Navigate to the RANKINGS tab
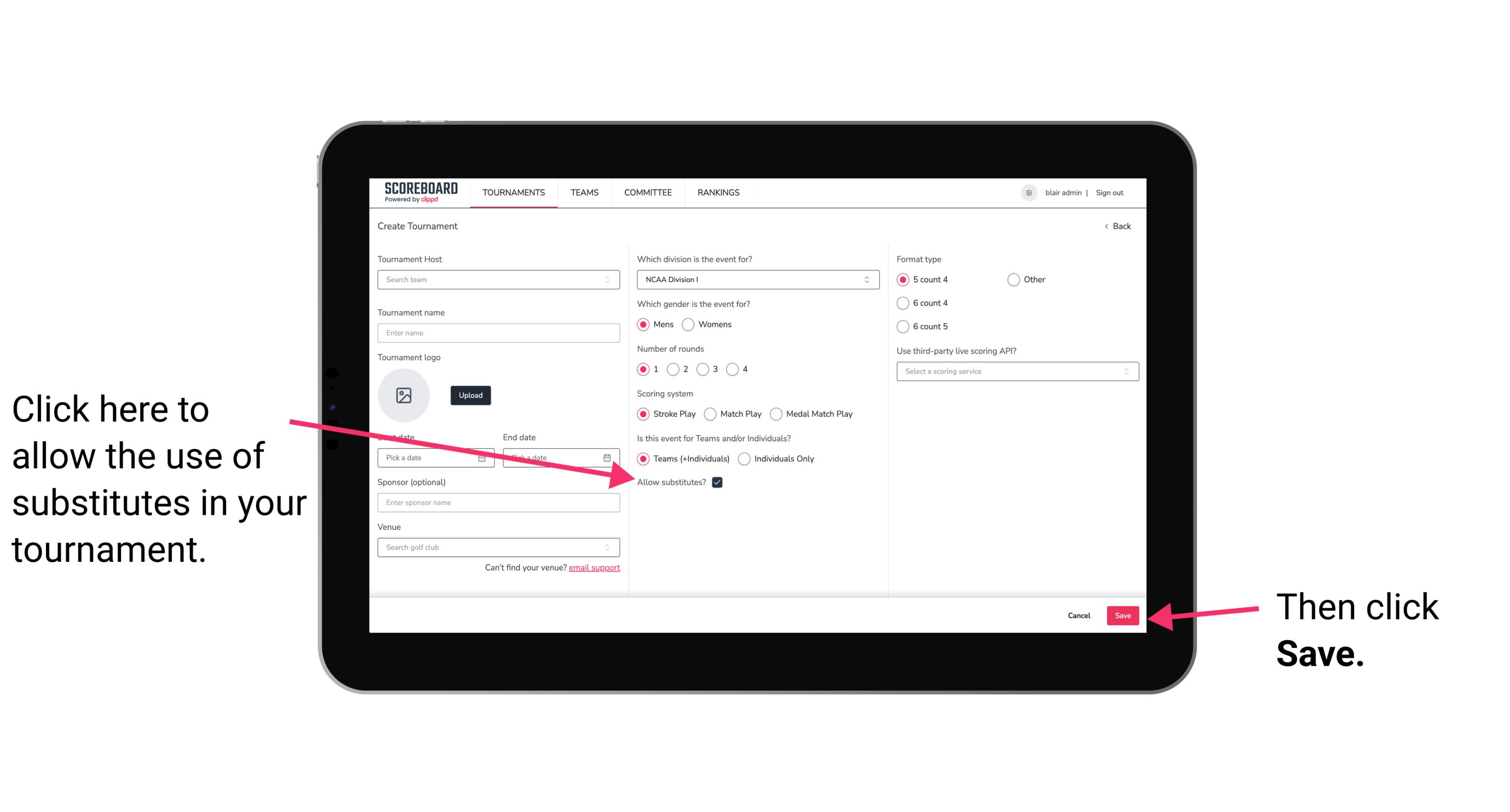Image resolution: width=1510 pixels, height=812 pixels. (718, 192)
